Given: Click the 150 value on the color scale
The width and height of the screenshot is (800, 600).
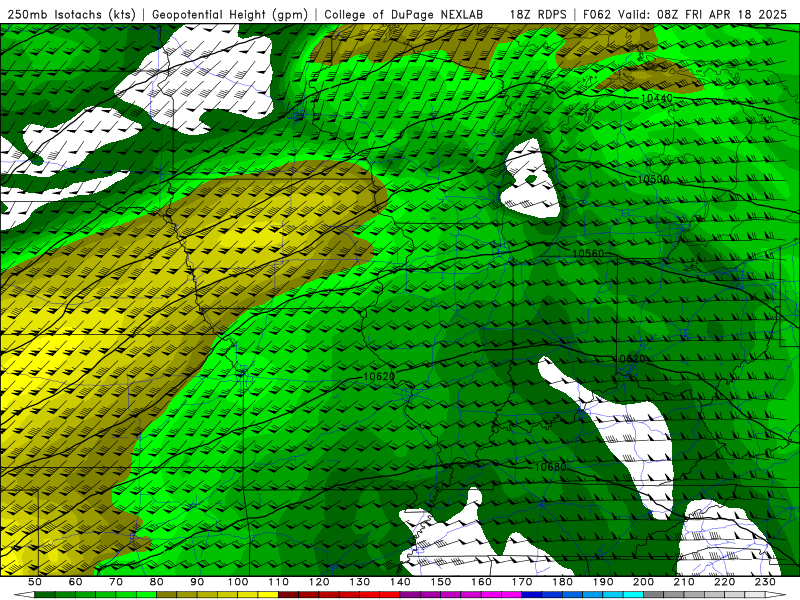Looking at the screenshot, I should 441,582.
